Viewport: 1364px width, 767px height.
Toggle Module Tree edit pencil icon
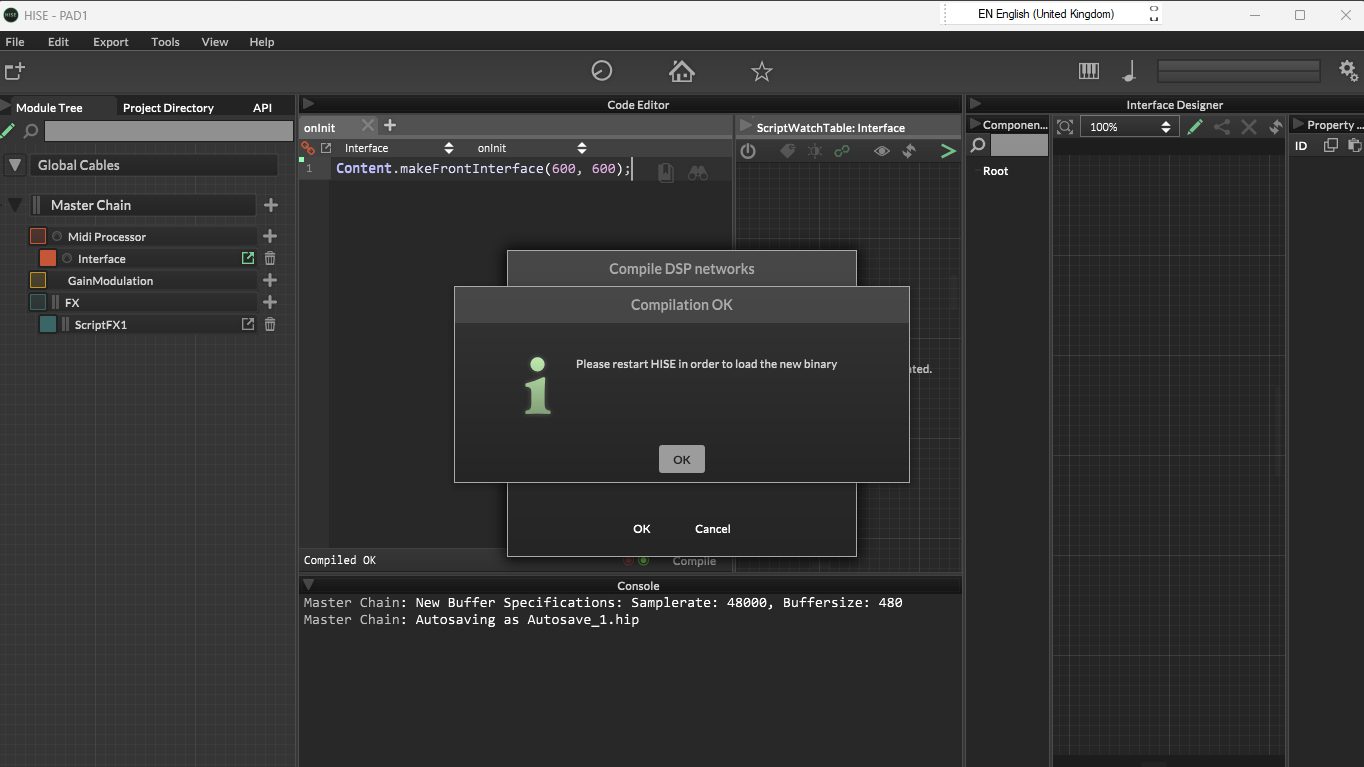pos(8,131)
